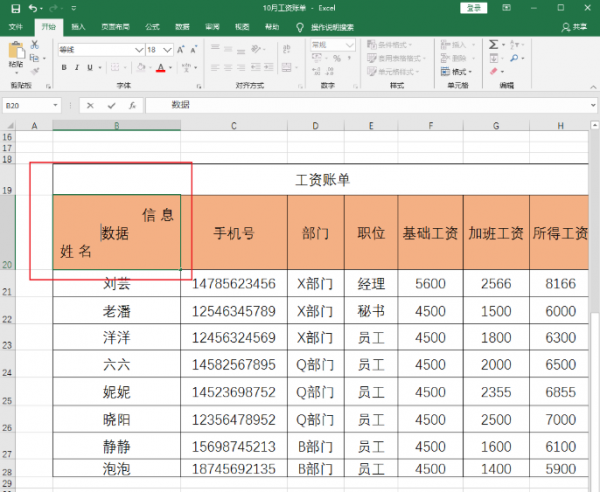Open the 文件 File tab

pos(16,27)
